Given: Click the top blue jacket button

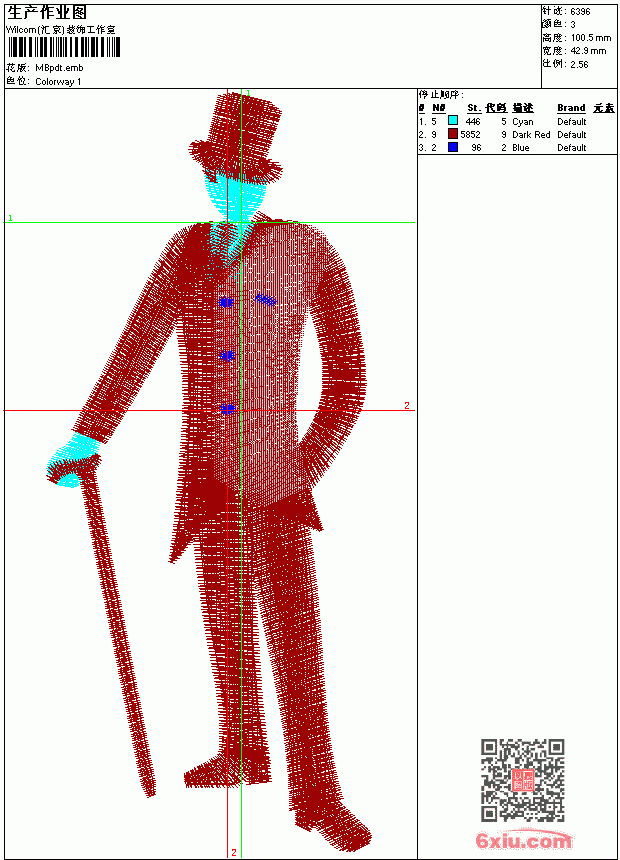Looking at the screenshot, I should click(x=226, y=302).
